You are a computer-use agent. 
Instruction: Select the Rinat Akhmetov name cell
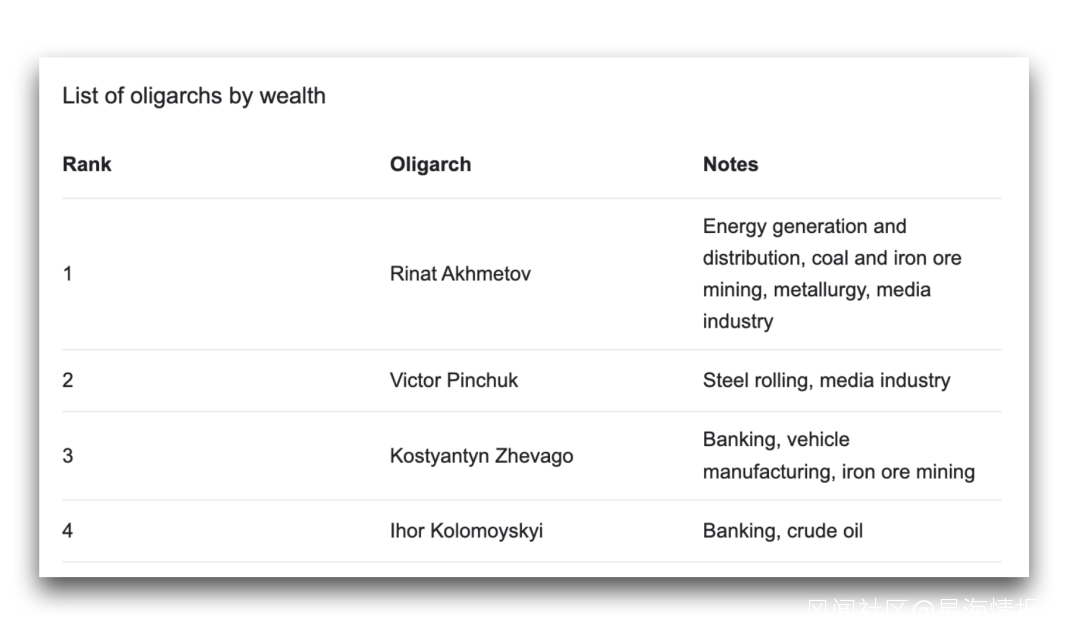pyautogui.click(x=460, y=273)
